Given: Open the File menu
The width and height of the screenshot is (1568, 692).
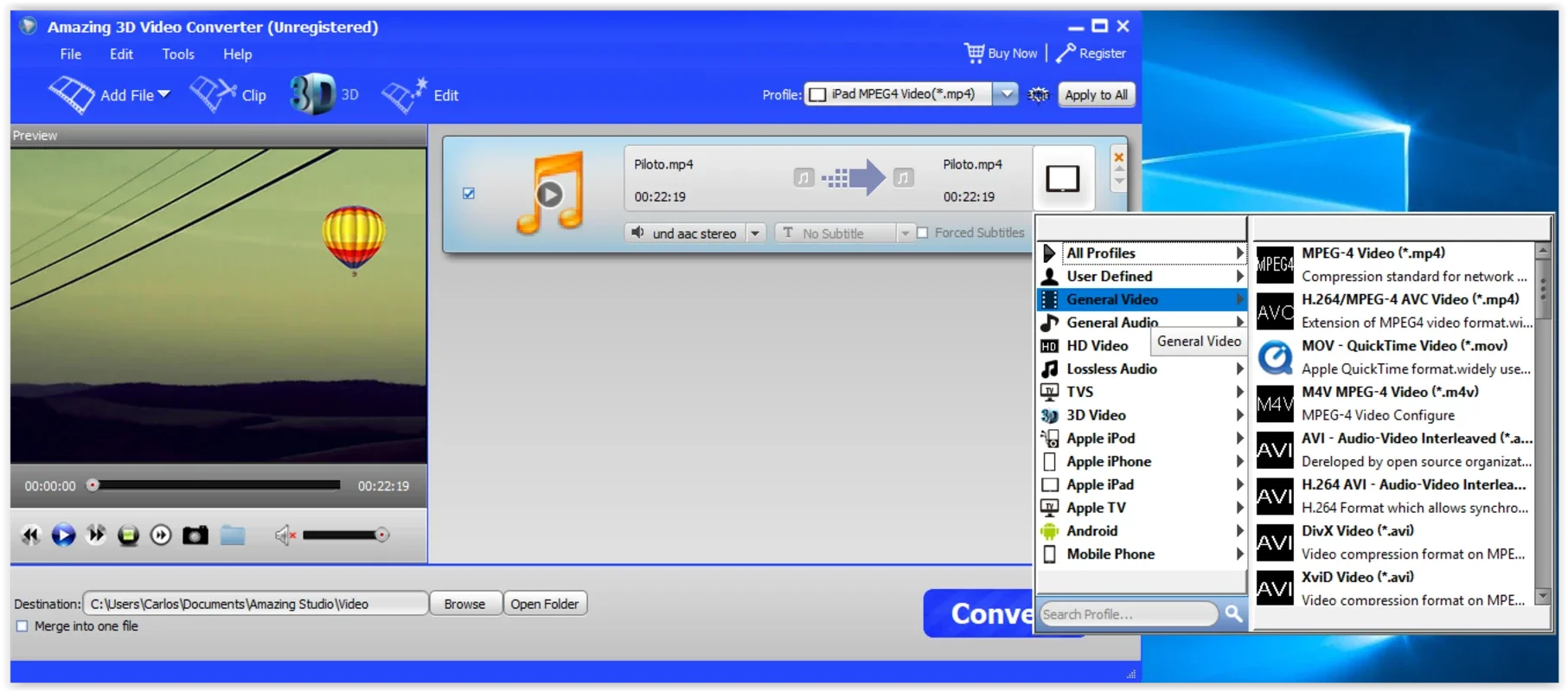Looking at the screenshot, I should click(x=71, y=54).
